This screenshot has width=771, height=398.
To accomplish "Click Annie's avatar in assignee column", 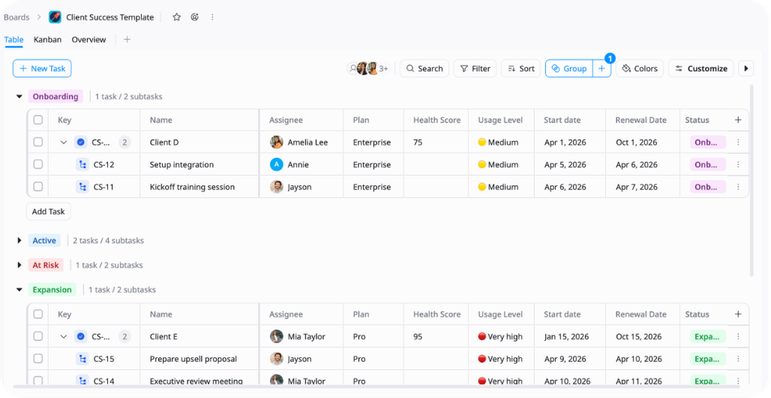I will [x=276, y=165].
